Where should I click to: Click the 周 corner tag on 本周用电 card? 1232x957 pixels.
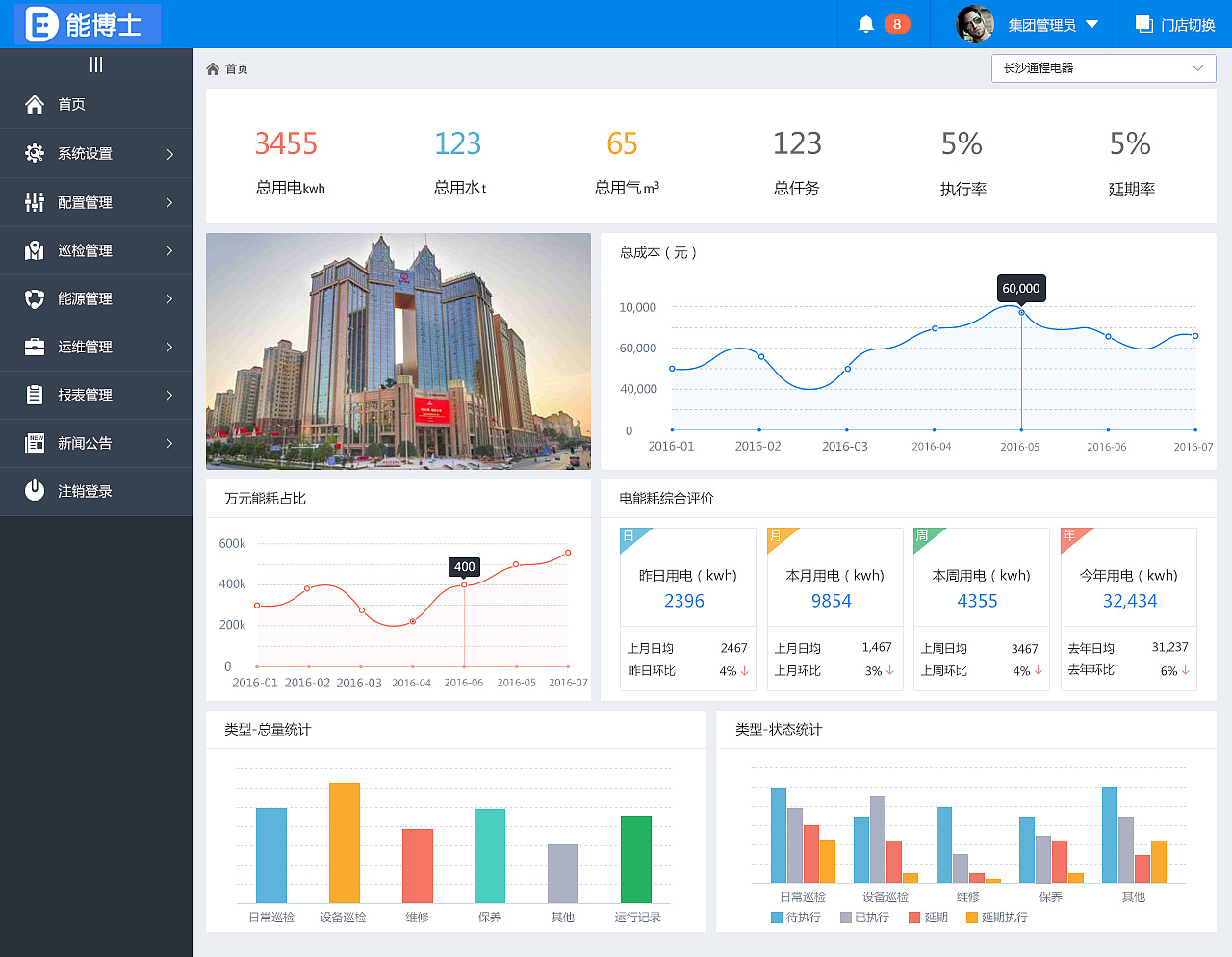pos(924,537)
